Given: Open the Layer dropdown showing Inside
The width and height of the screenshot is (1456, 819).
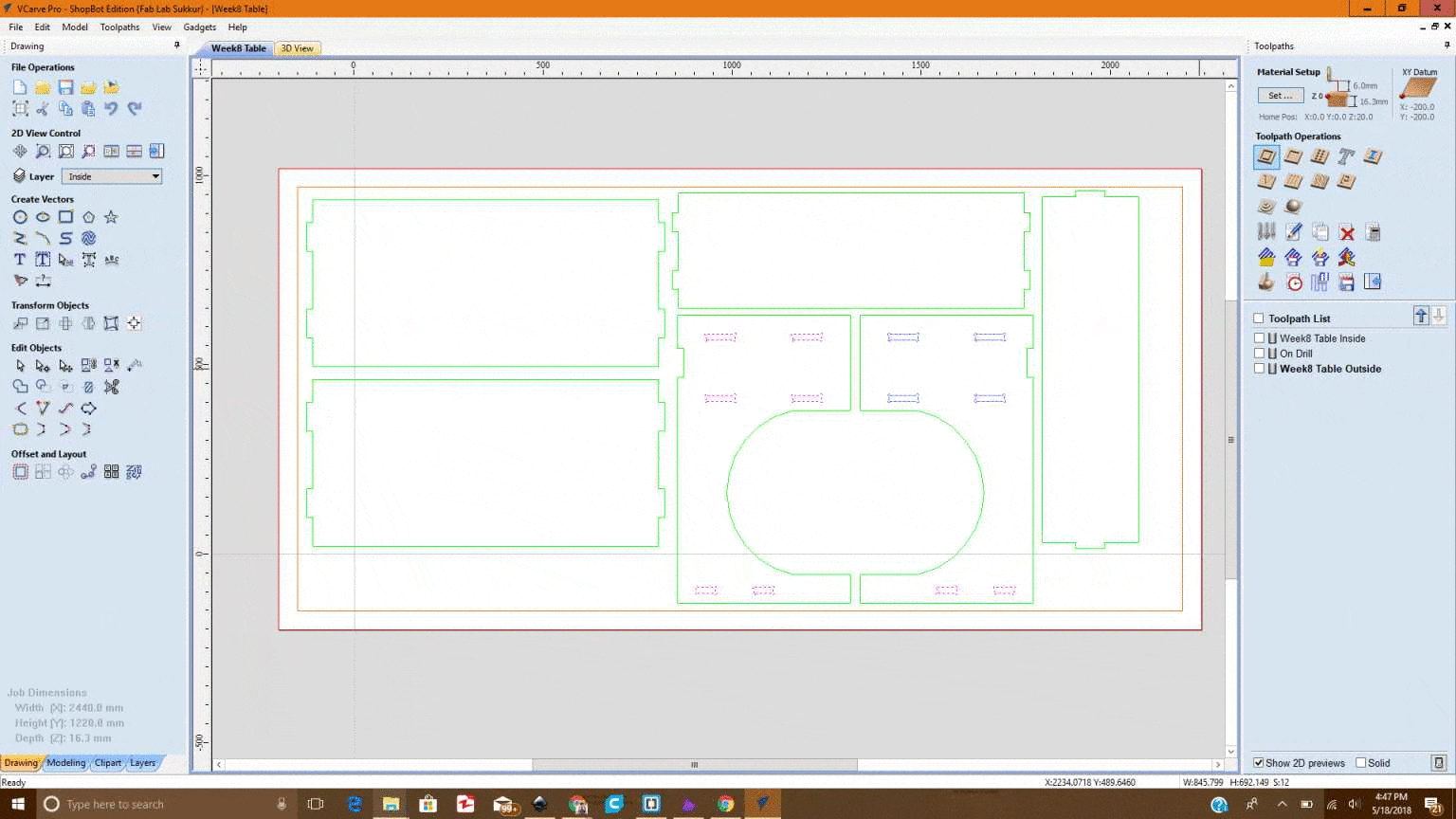Looking at the screenshot, I should tap(112, 176).
